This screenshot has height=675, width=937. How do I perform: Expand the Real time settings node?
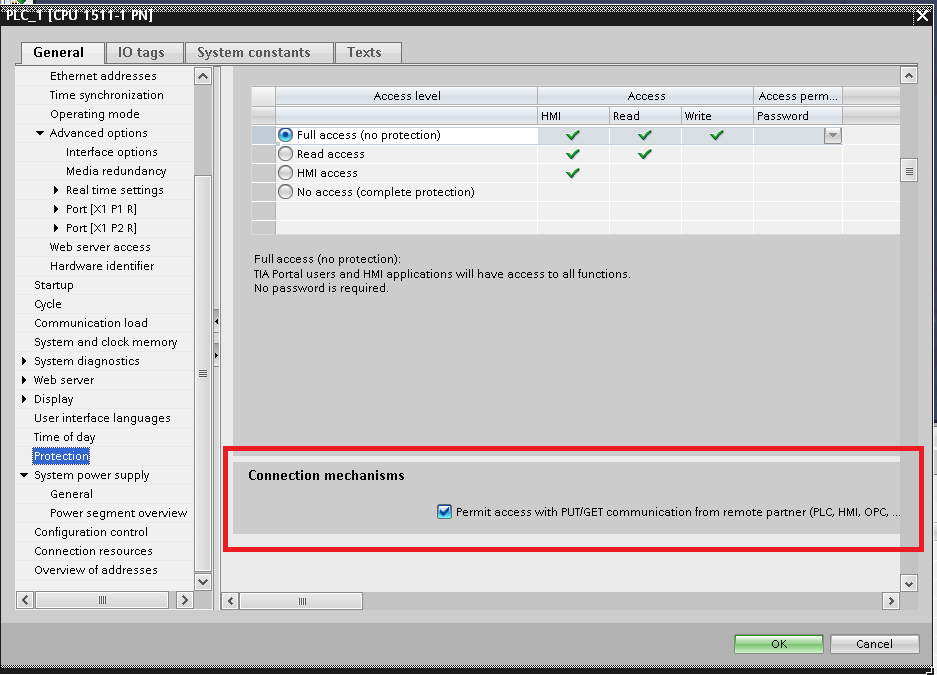[x=56, y=190]
